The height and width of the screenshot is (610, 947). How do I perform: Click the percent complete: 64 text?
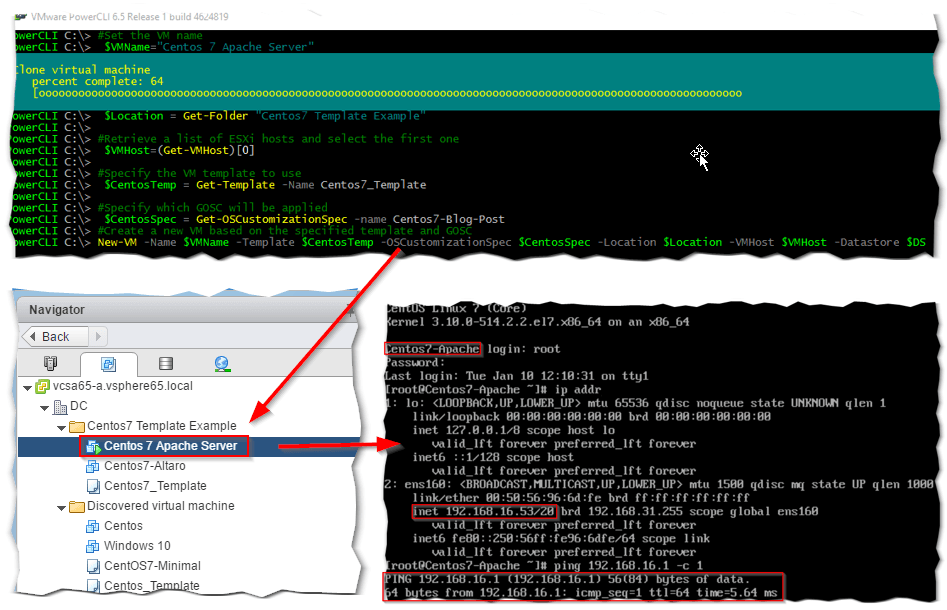point(97,81)
